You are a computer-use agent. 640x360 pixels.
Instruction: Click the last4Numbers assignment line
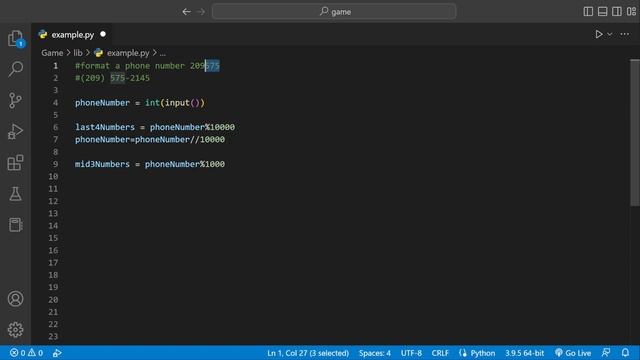click(155, 127)
